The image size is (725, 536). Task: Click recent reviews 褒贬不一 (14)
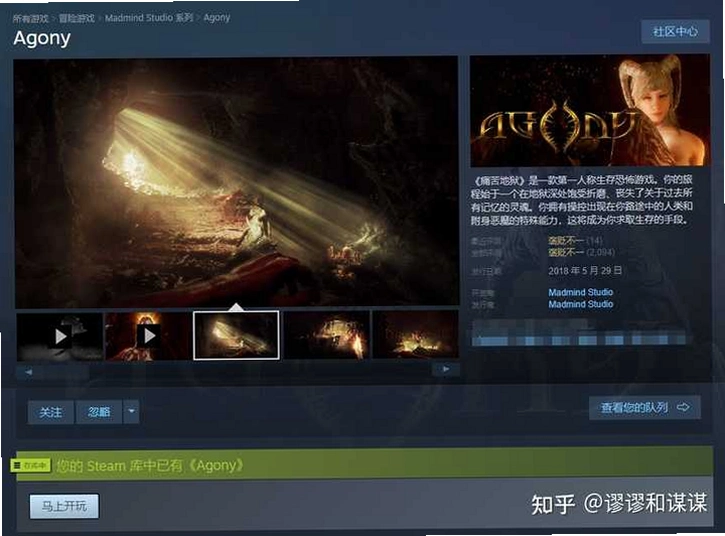pyautogui.click(x=575, y=240)
